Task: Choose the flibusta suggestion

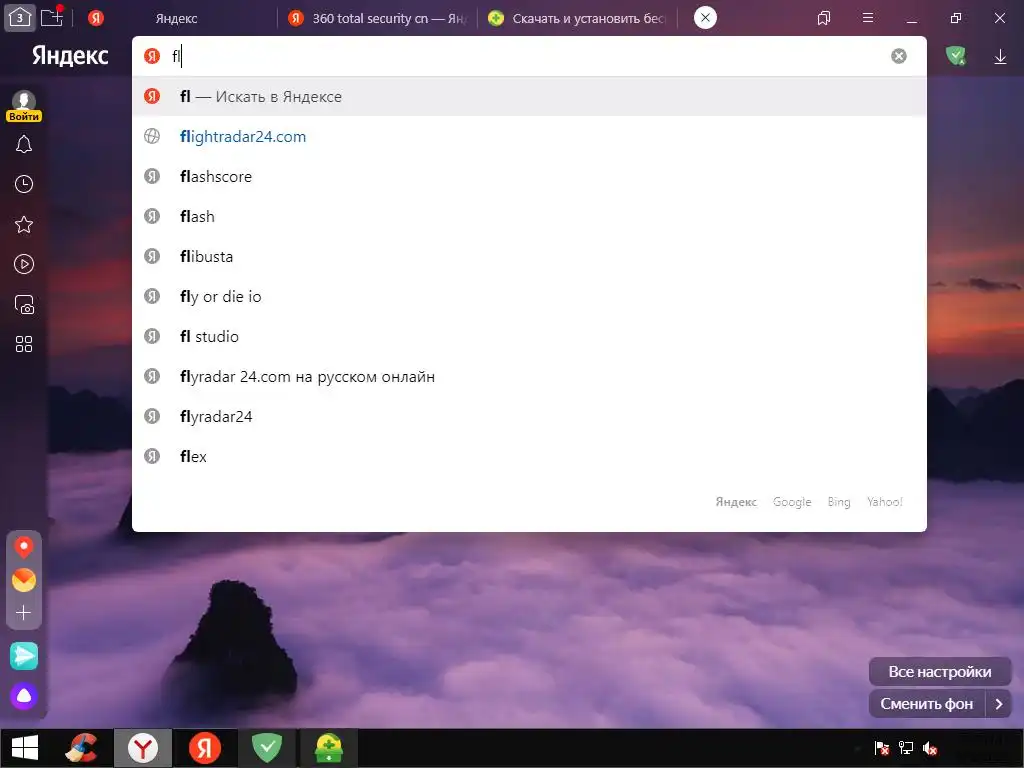Action: (529, 257)
